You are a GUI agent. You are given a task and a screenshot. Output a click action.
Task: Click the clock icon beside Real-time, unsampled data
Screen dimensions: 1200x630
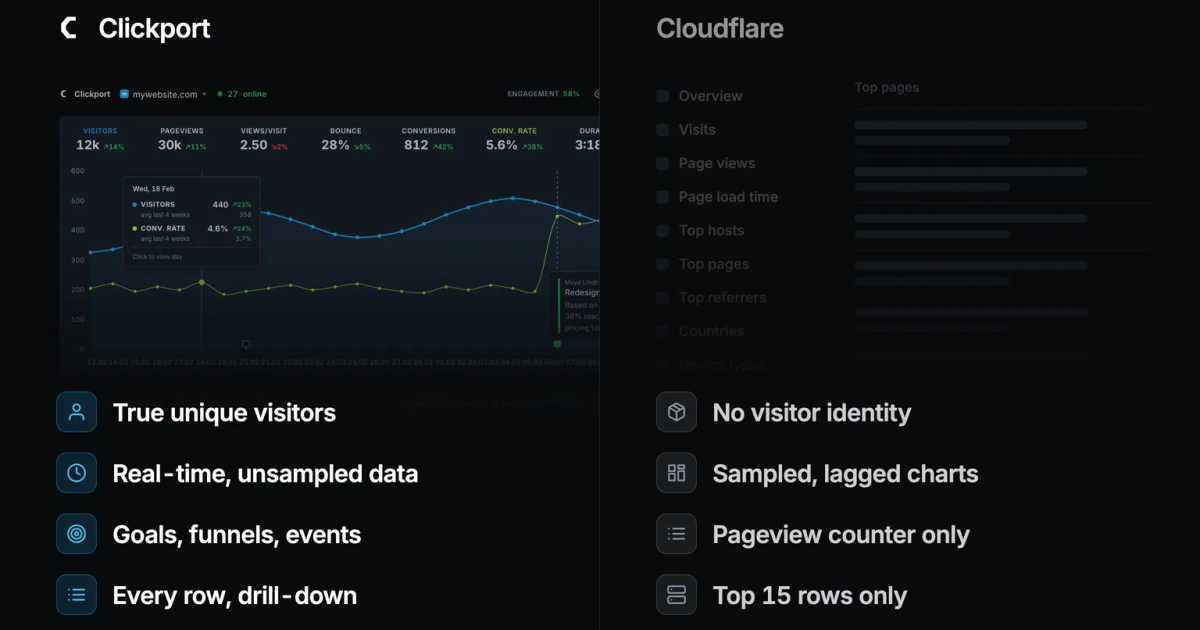[77, 473]
